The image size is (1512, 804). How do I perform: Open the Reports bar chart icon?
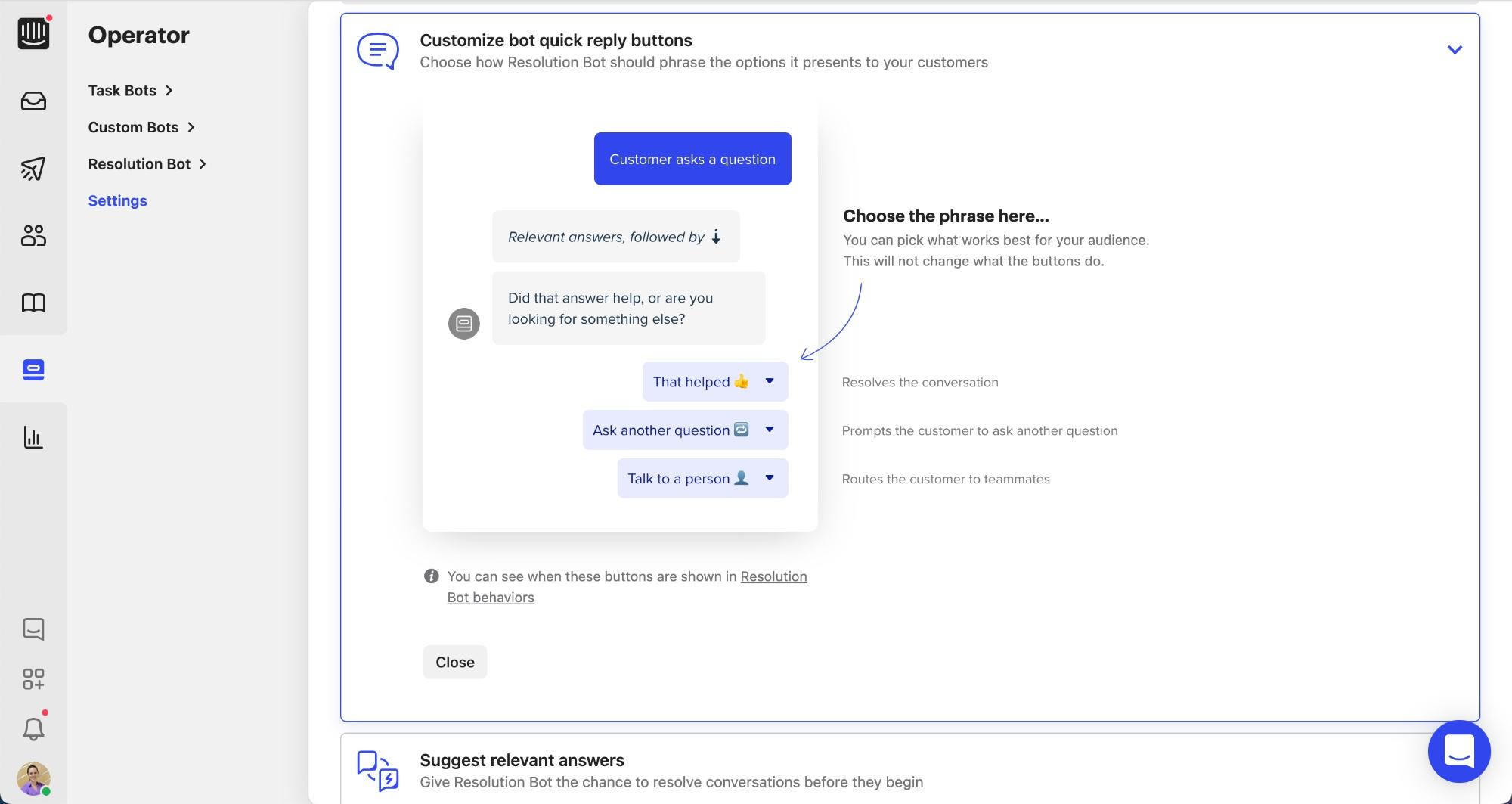pyautogui.click(x=33, y=437)
